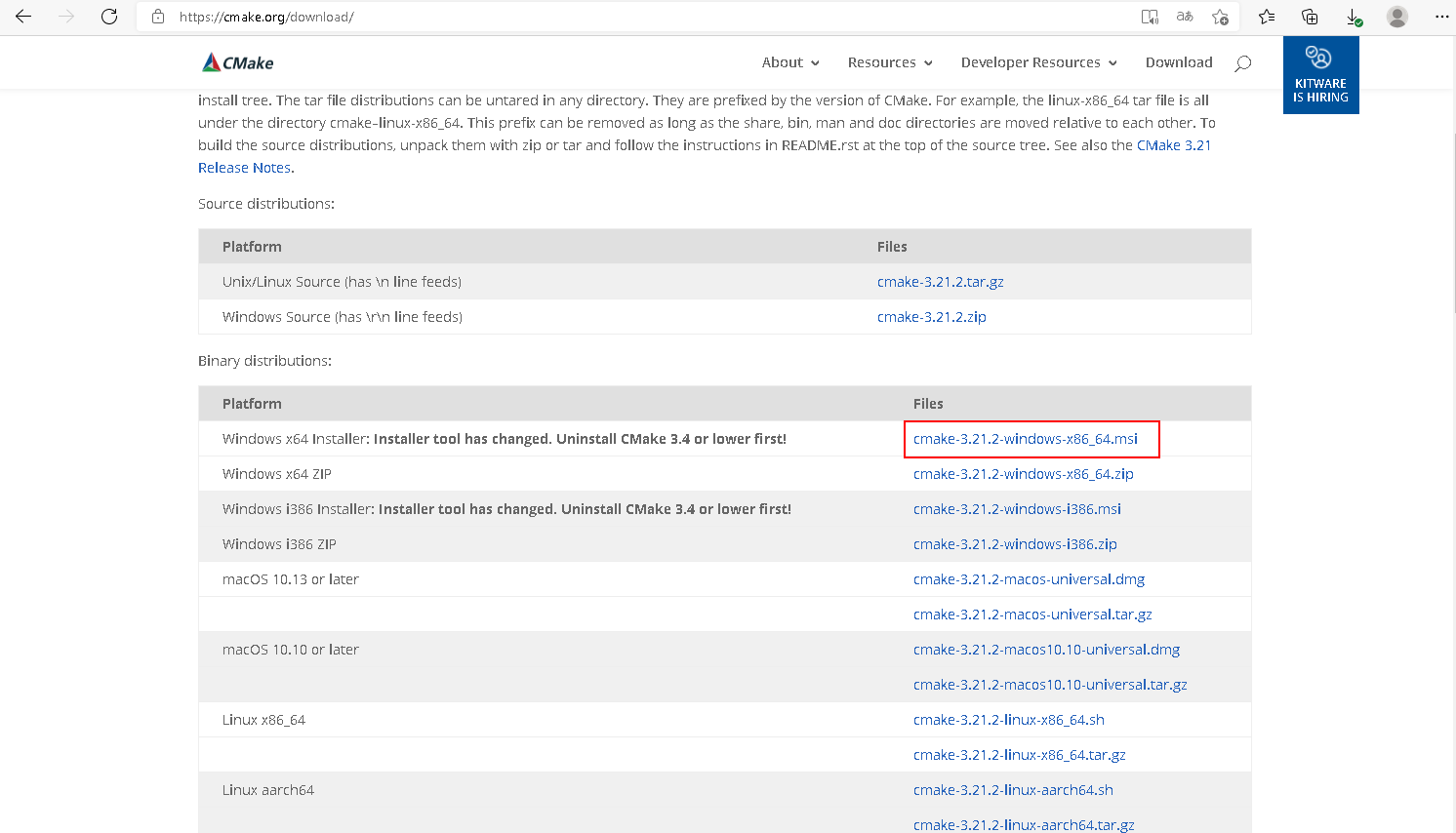Open the site search magnifier
This screenshot has width=1456, height=833.
tap(1242, 63)
